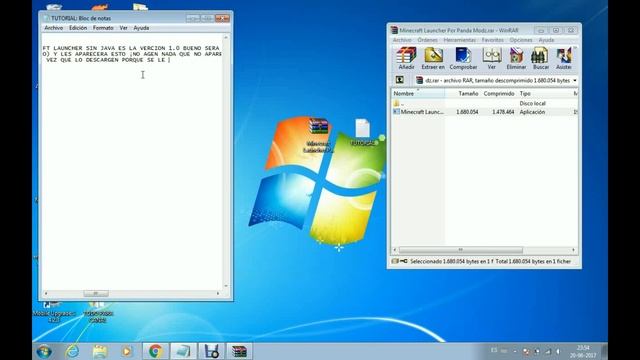Open the WinRAR address path dropdown
The height and width of the screenshot is (360, 640).
(575, 80)
